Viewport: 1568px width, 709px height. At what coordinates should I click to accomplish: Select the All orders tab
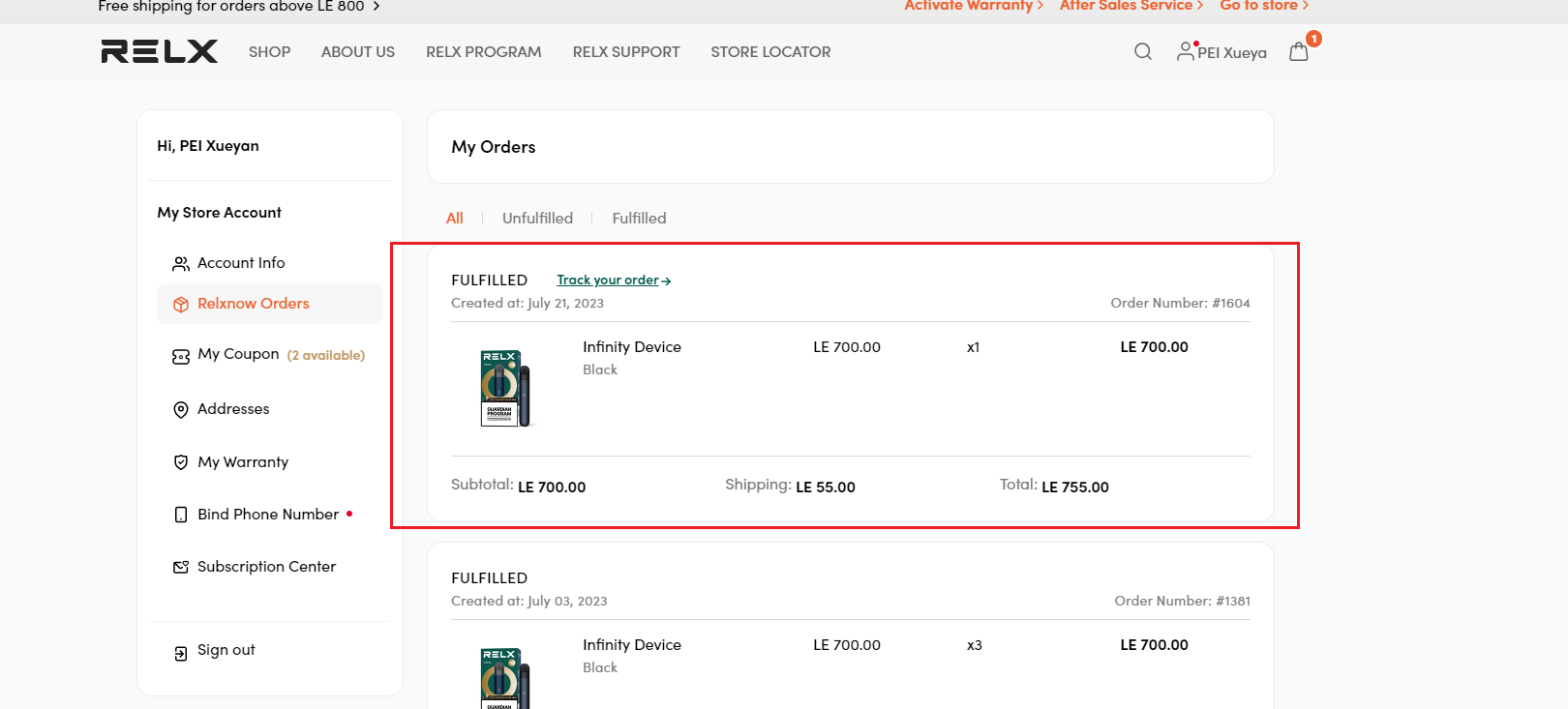coord(454,219)
